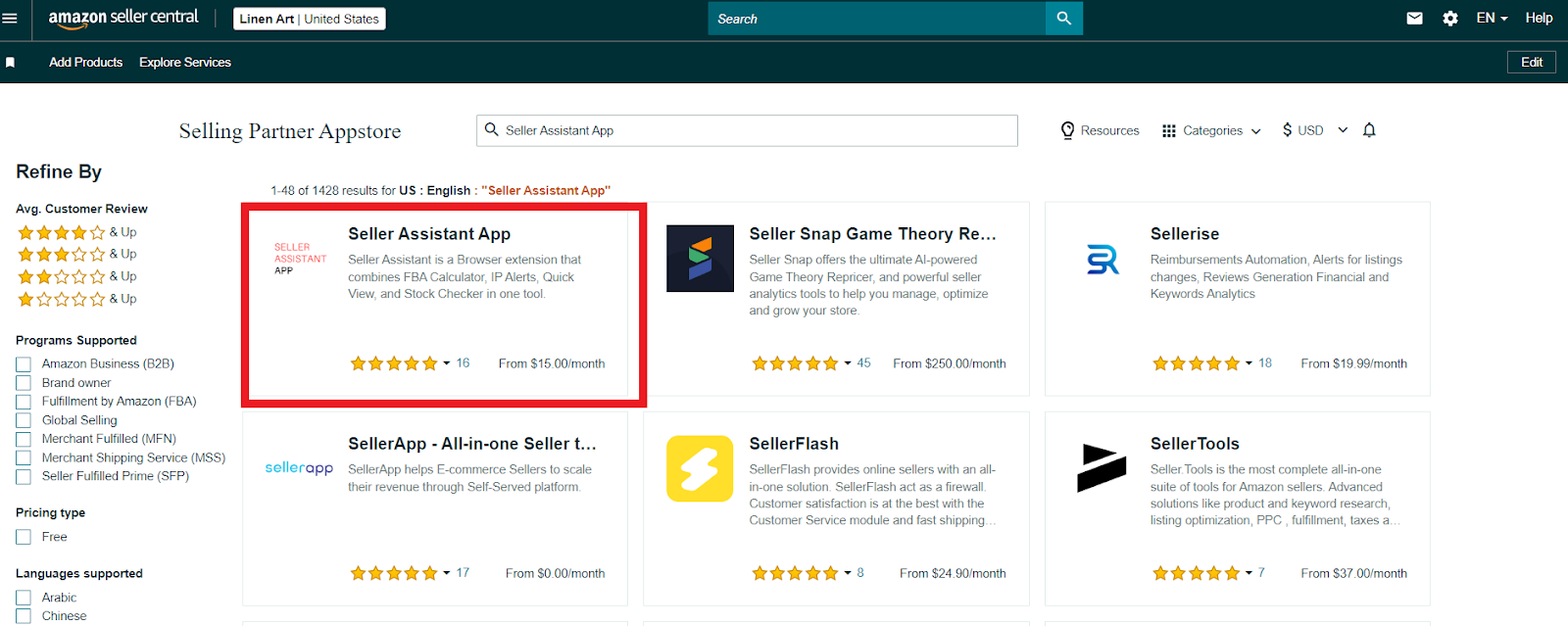Click the top Search input field
This screenshot has height=626, width=1568.
point(877,19)
